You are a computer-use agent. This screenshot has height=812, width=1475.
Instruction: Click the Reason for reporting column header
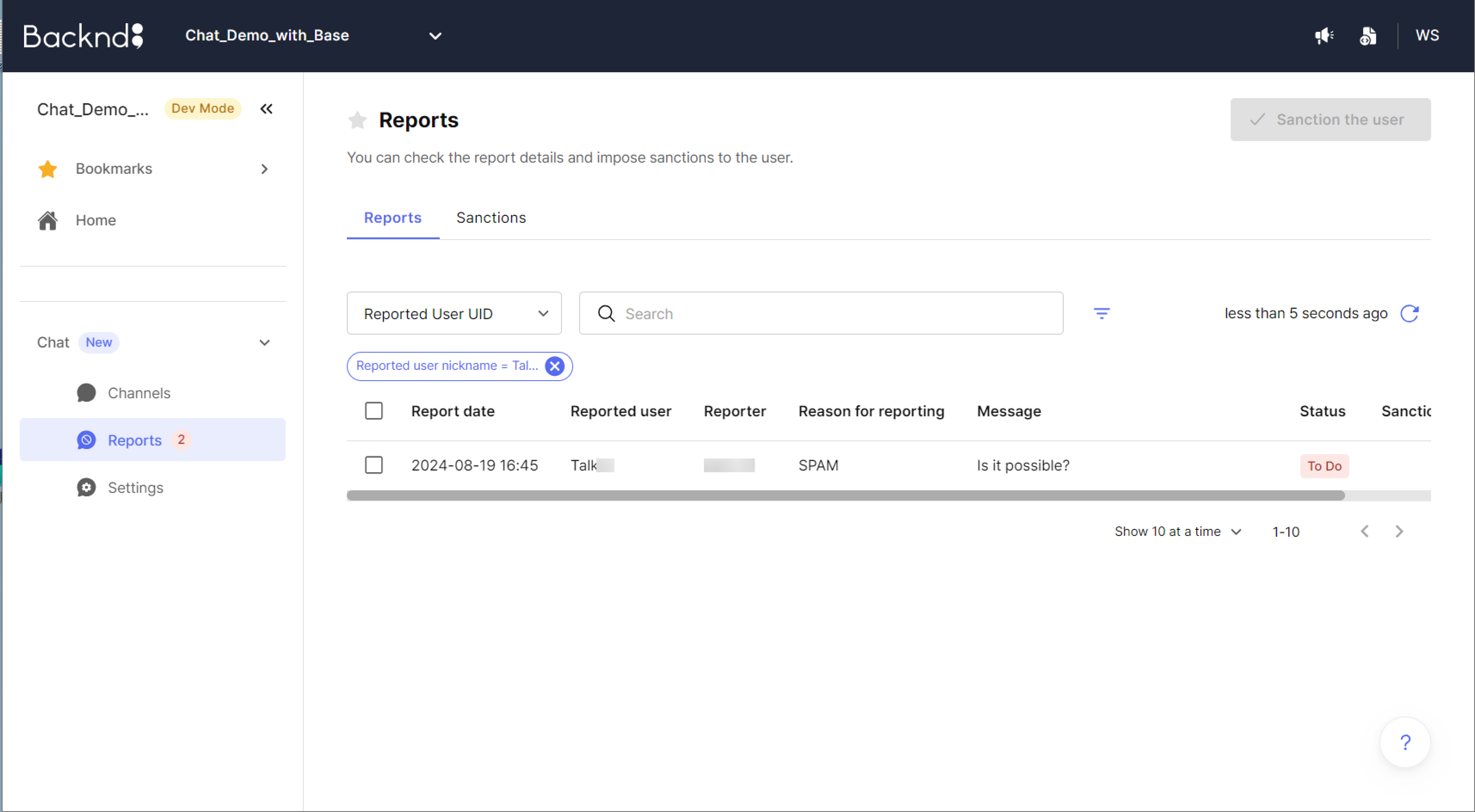(x=872, y=411)
